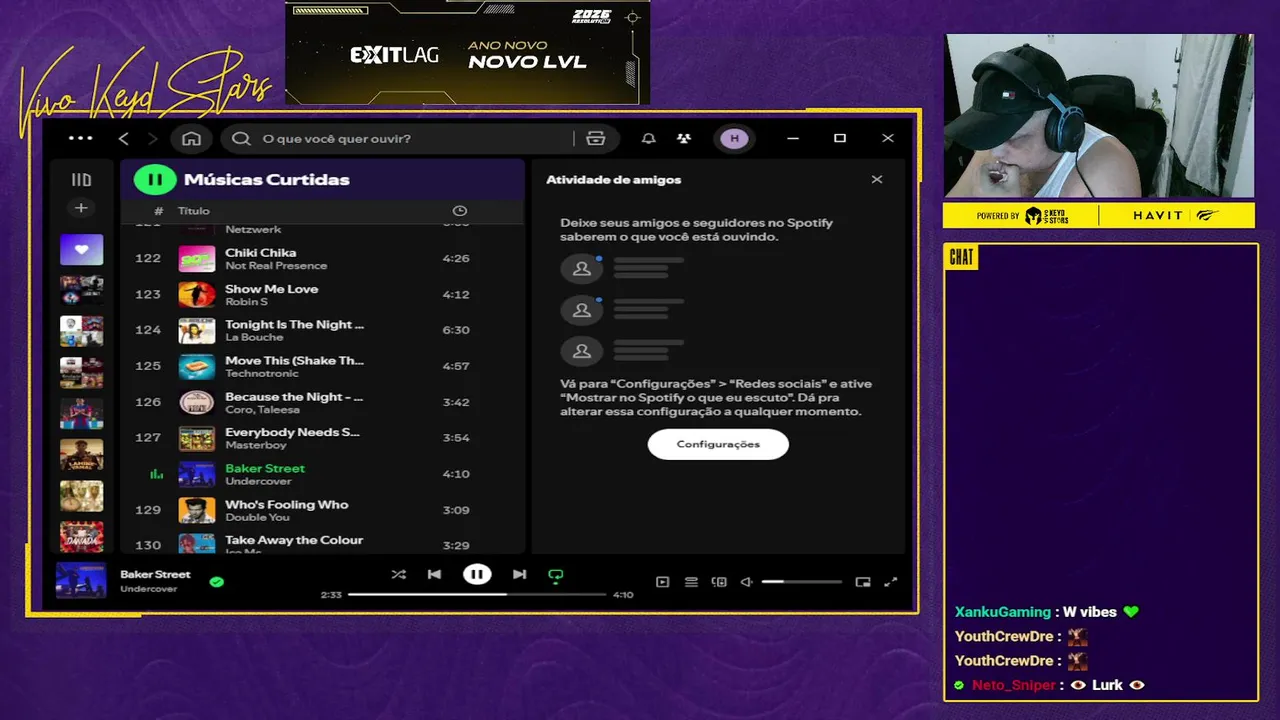Toggle shuffle in the player bar
1280x720 pixels.
tap(398, 574)
